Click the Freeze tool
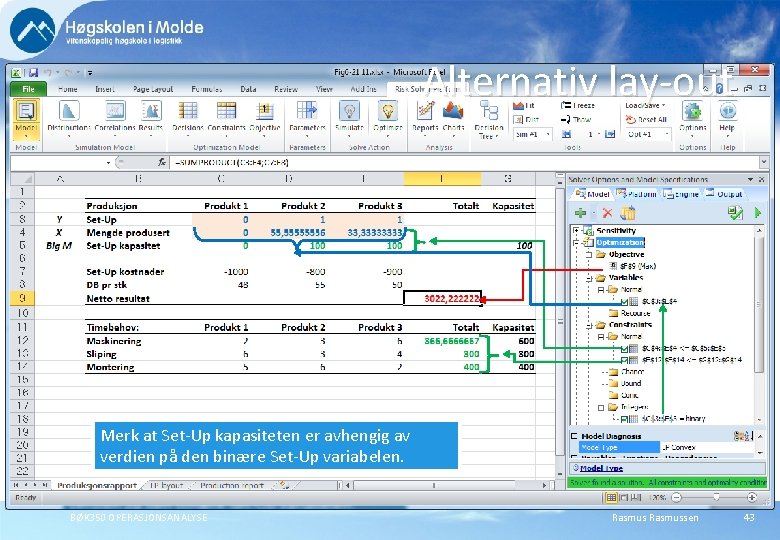Image resolution: width=780 pixels, height=540 pixels. point(578,105)
